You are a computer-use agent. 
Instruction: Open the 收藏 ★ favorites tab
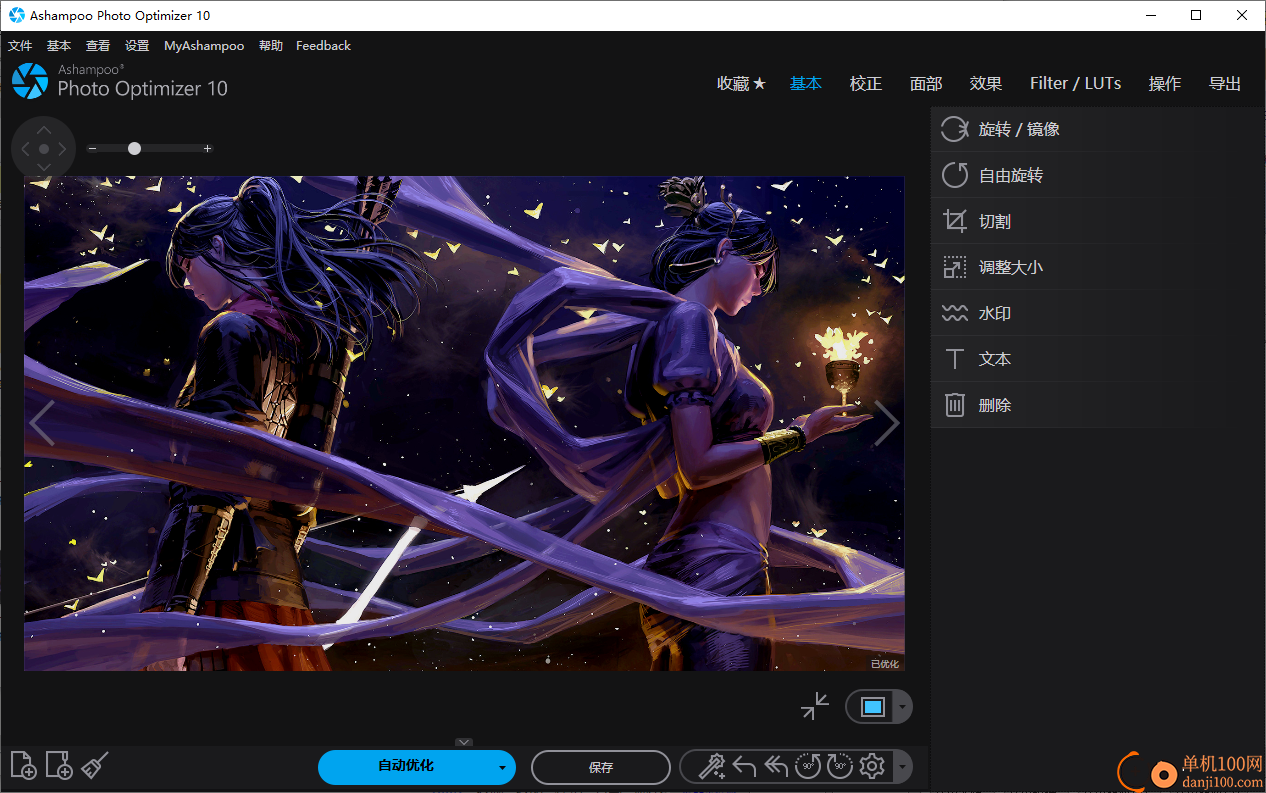[x=741, y=84]
